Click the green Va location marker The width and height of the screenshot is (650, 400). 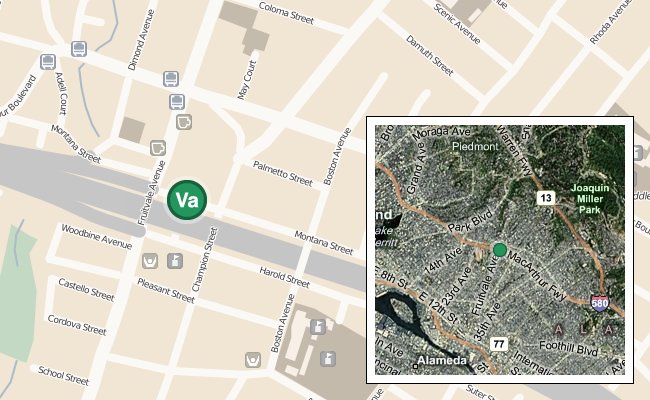(x=187, y=200)
